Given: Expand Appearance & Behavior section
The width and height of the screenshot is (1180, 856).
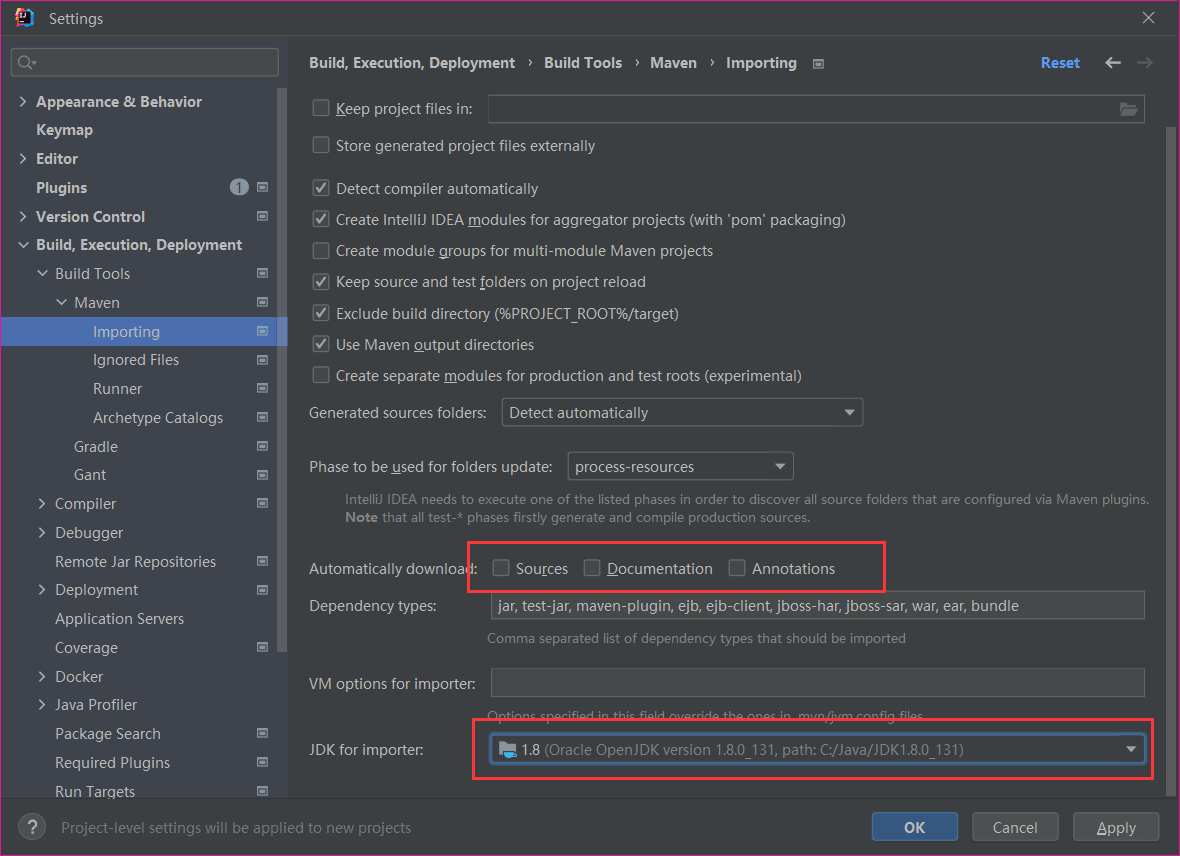Looking at the screenshot, I should [x=23, y=102].
